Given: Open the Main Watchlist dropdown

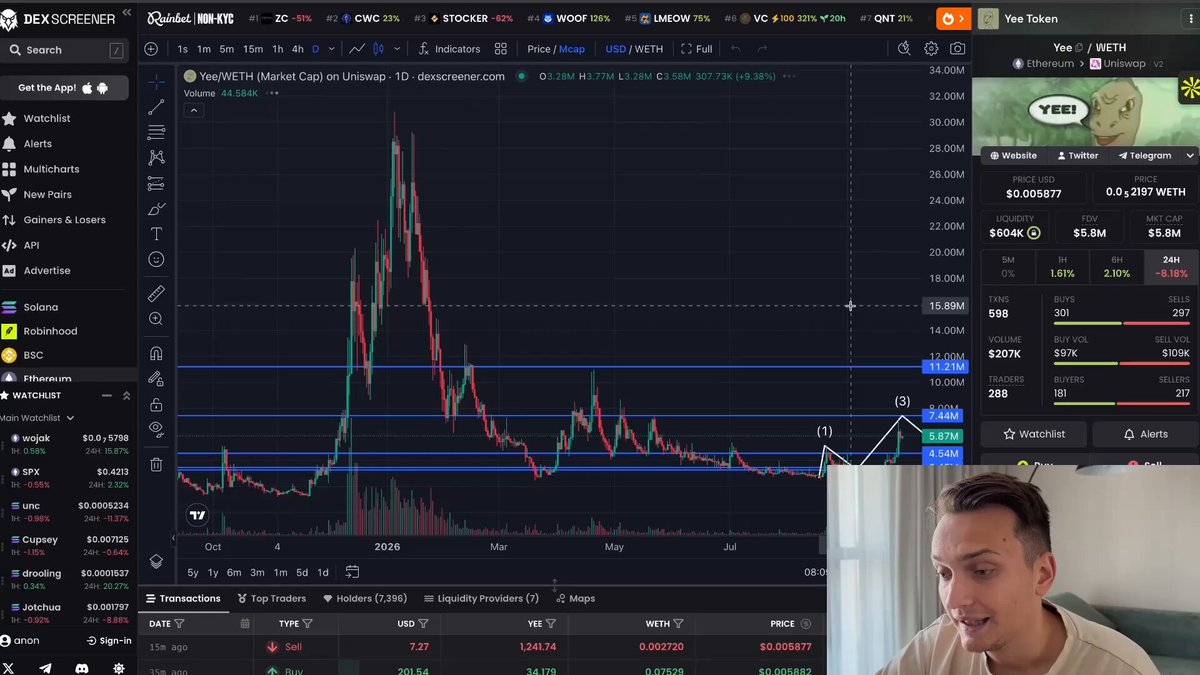Looking at the screenshot, I should (x=37, y=418).
